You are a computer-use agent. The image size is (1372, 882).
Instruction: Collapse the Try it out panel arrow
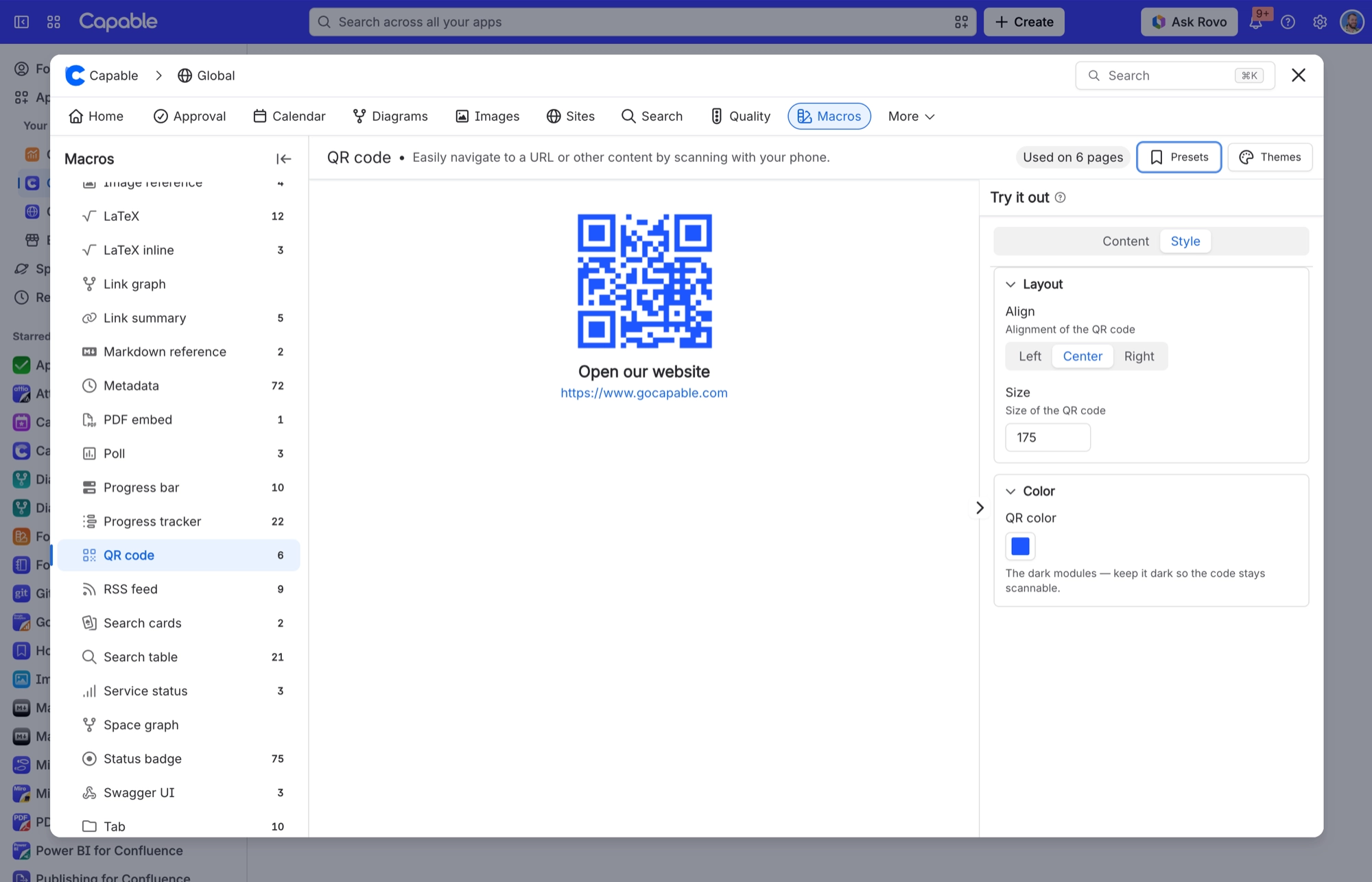(980, 508)
